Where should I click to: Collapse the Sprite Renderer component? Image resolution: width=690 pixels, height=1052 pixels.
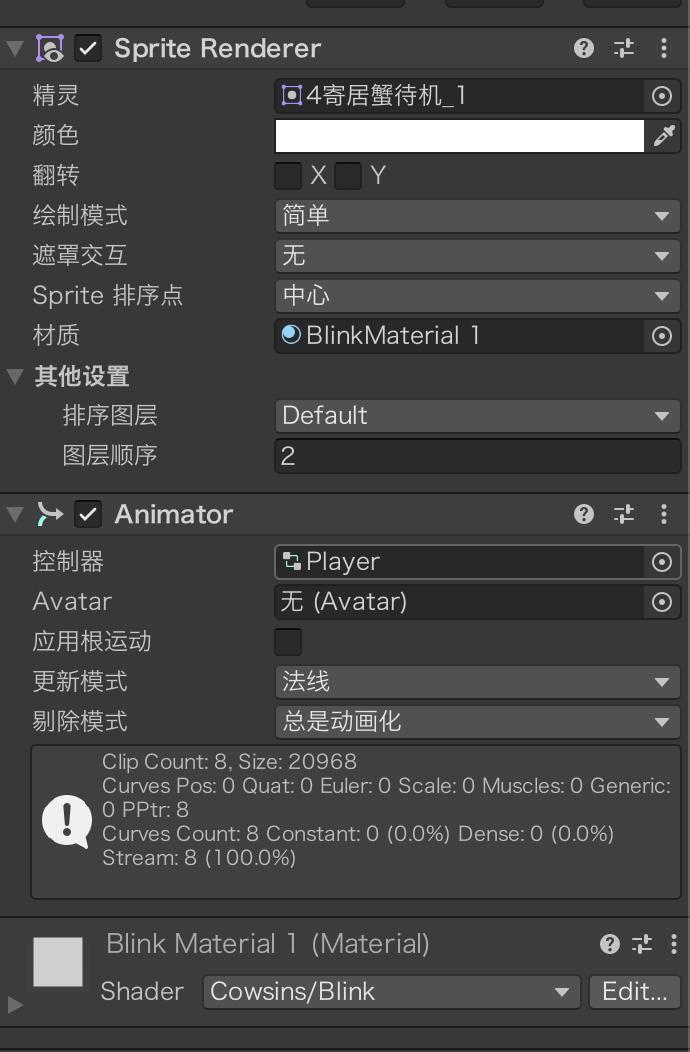click(14, 48)
